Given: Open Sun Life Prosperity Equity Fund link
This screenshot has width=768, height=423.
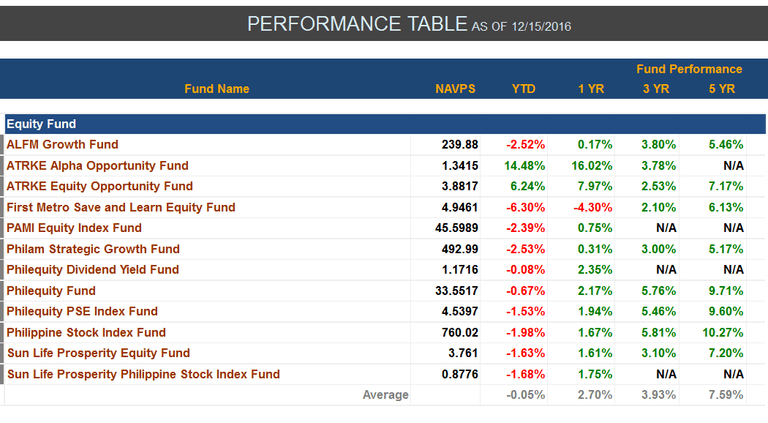Looking at the screenshot, I should click(x=98, y=353).
